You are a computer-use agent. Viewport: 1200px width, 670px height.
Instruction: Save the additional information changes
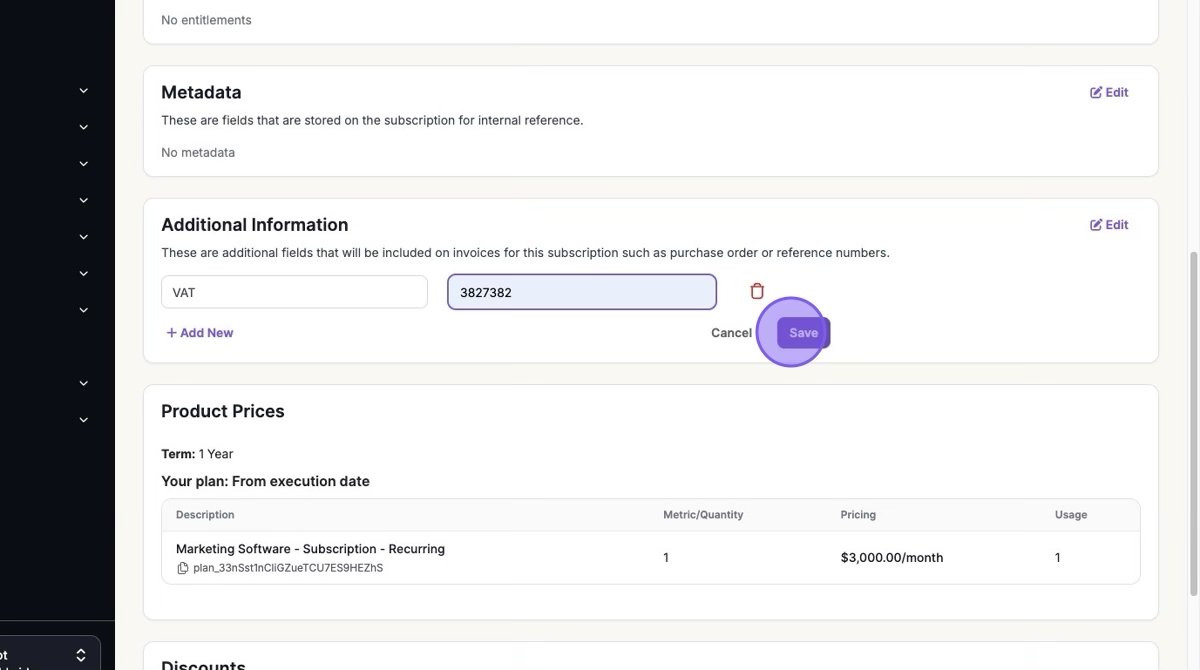tap(803, 333)
